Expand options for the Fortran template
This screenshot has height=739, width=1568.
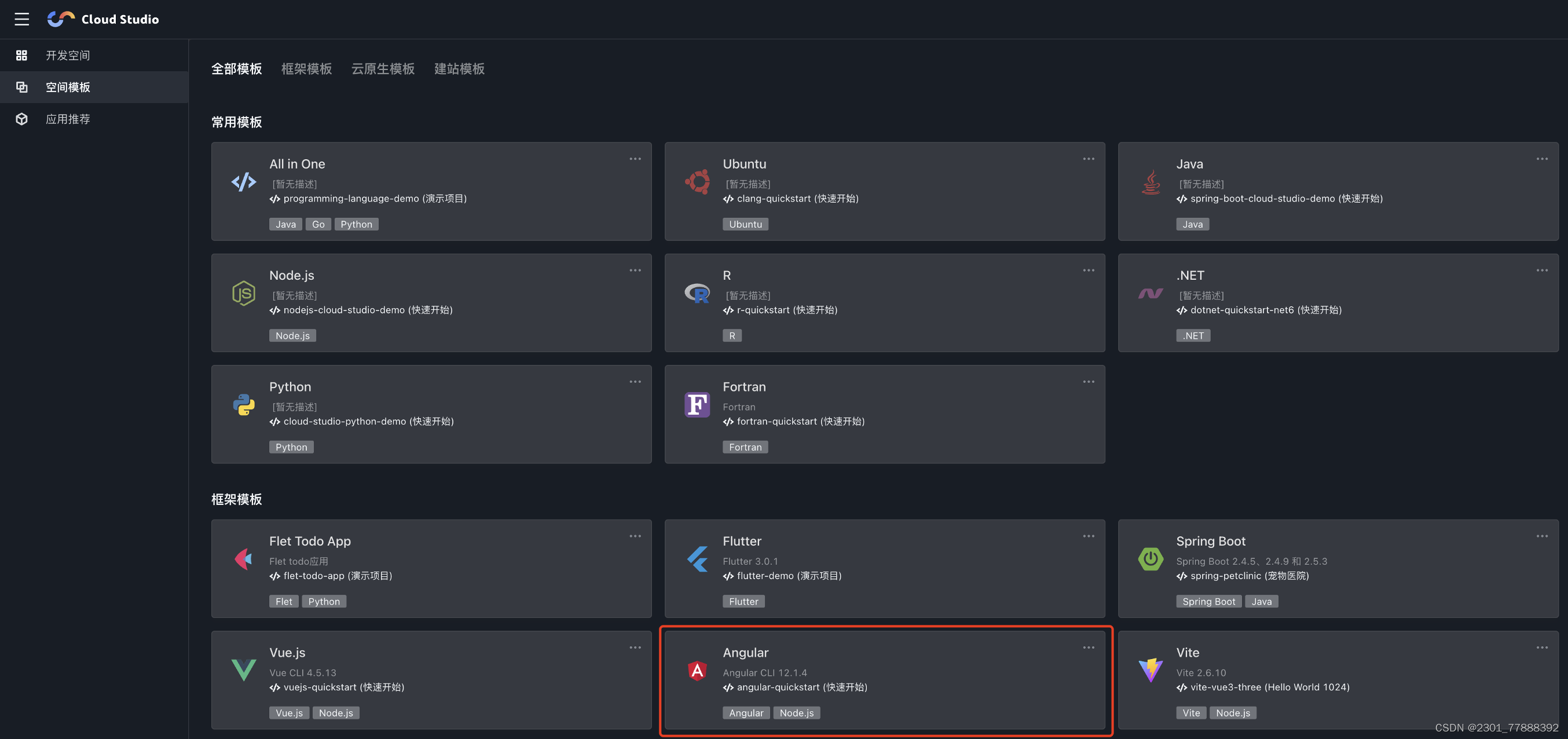[1089, 382]
